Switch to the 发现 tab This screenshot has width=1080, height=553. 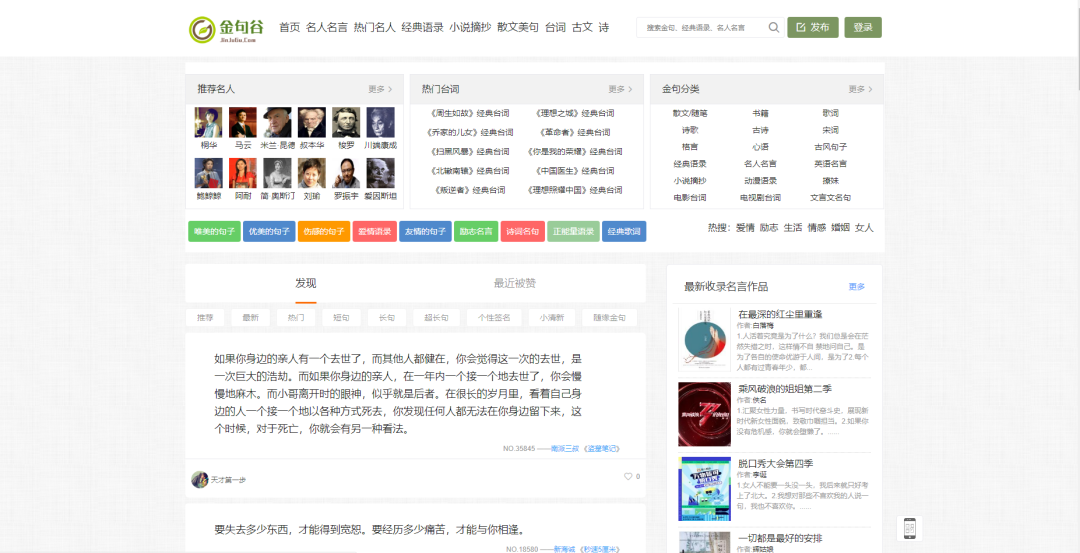tap(306, 283)
